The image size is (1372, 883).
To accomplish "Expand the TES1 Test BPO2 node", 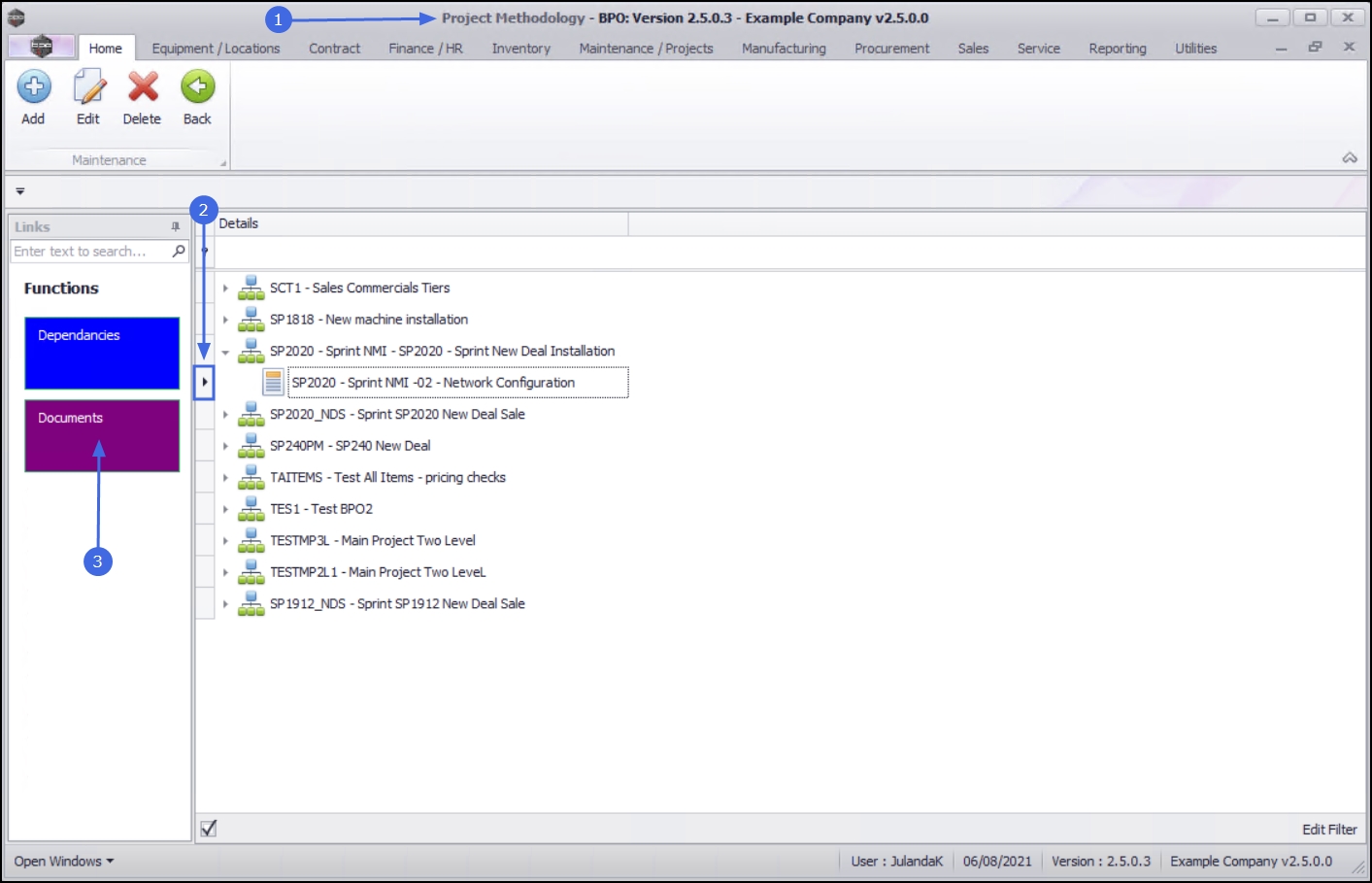I will 225,509.
